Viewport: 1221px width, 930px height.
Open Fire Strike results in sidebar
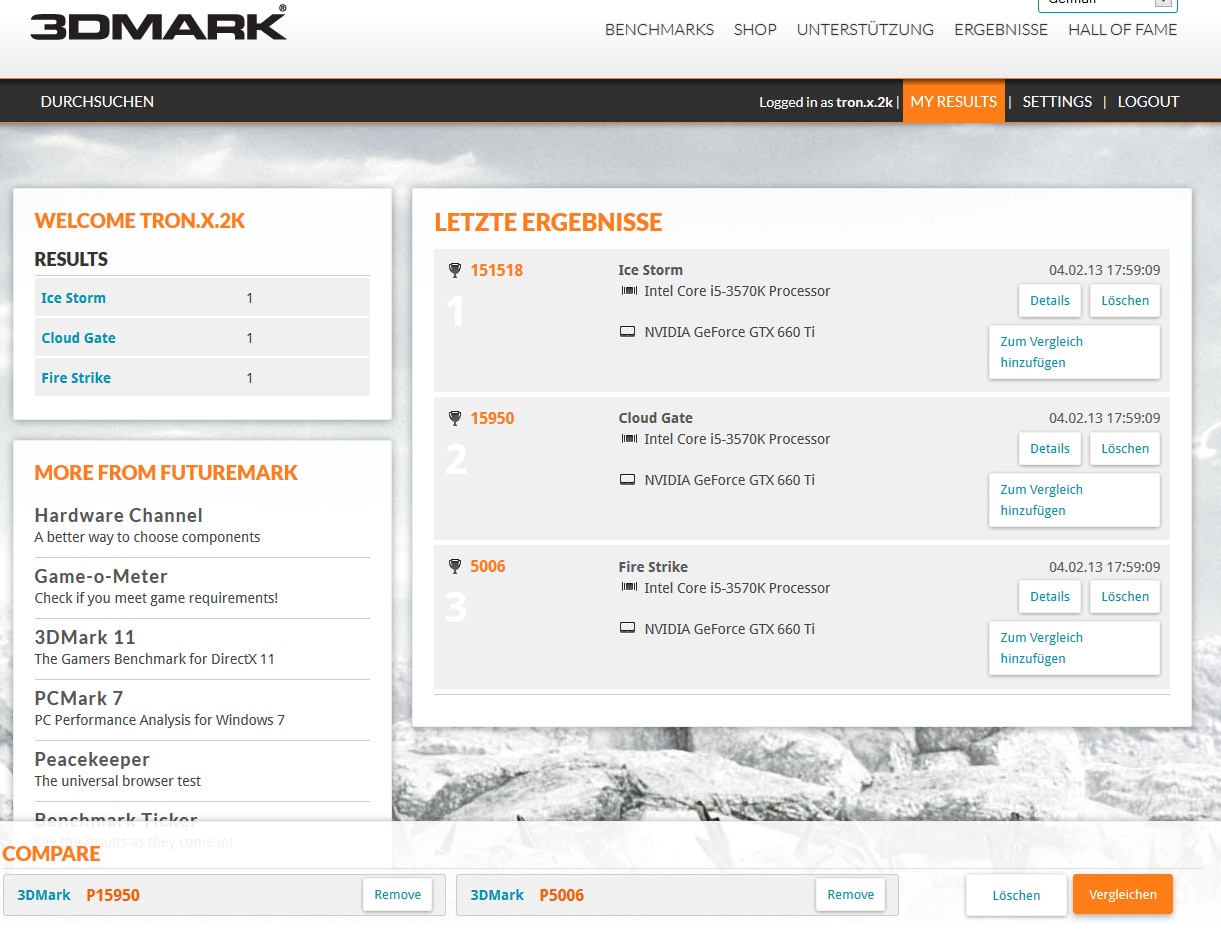(76, 378)
